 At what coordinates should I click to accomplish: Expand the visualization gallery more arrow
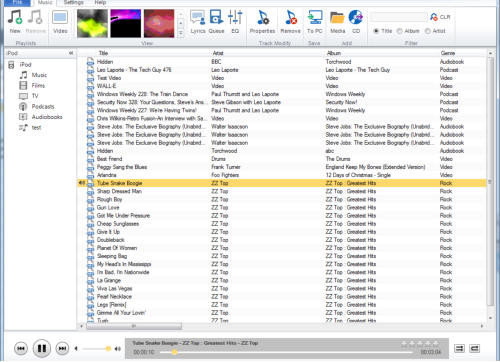click(180, 33)
